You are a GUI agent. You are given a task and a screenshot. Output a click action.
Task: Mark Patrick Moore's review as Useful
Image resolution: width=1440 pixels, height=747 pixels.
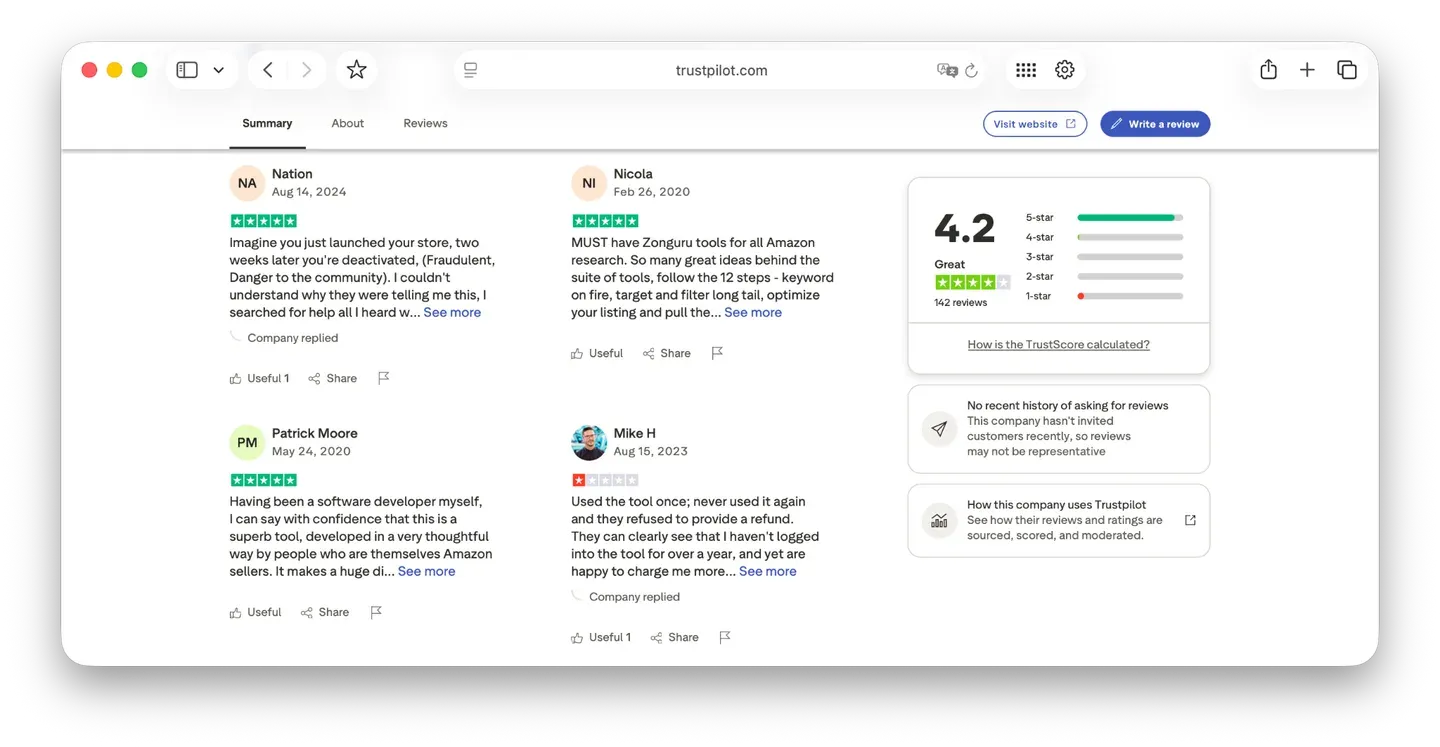point(255,612)
